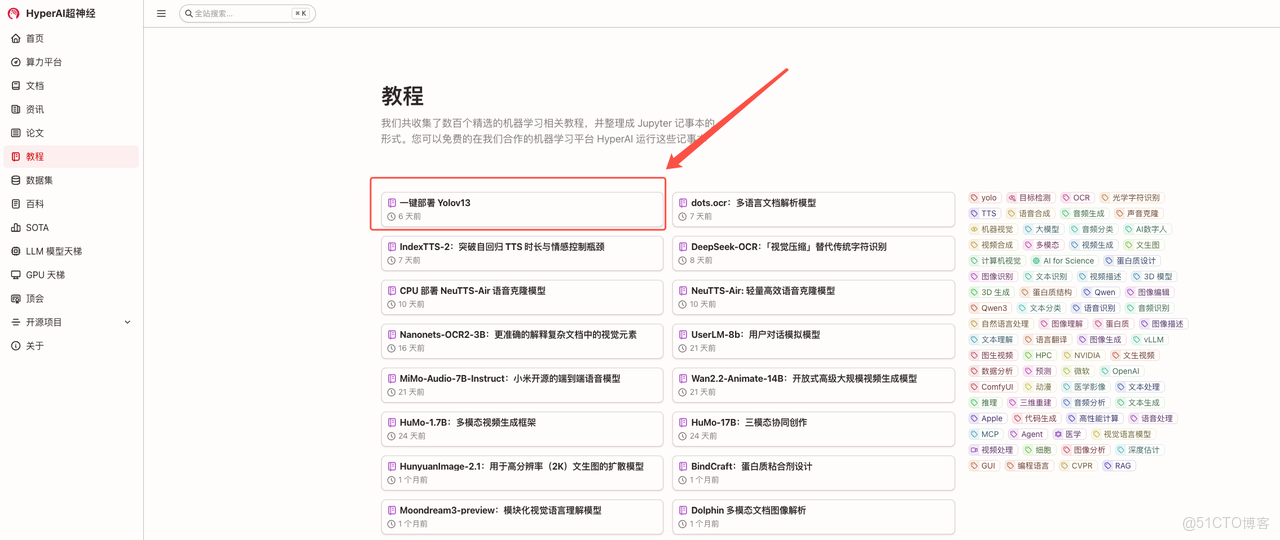Click the 全站搜索 search field

[x=247, y=14]
